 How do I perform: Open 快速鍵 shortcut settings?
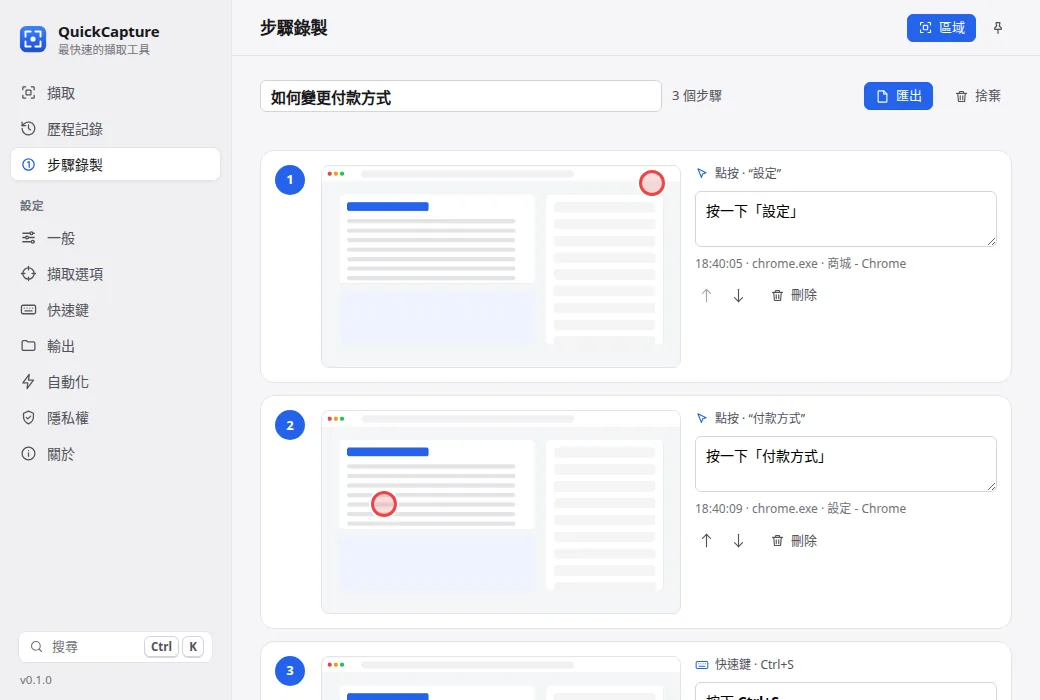115,310
